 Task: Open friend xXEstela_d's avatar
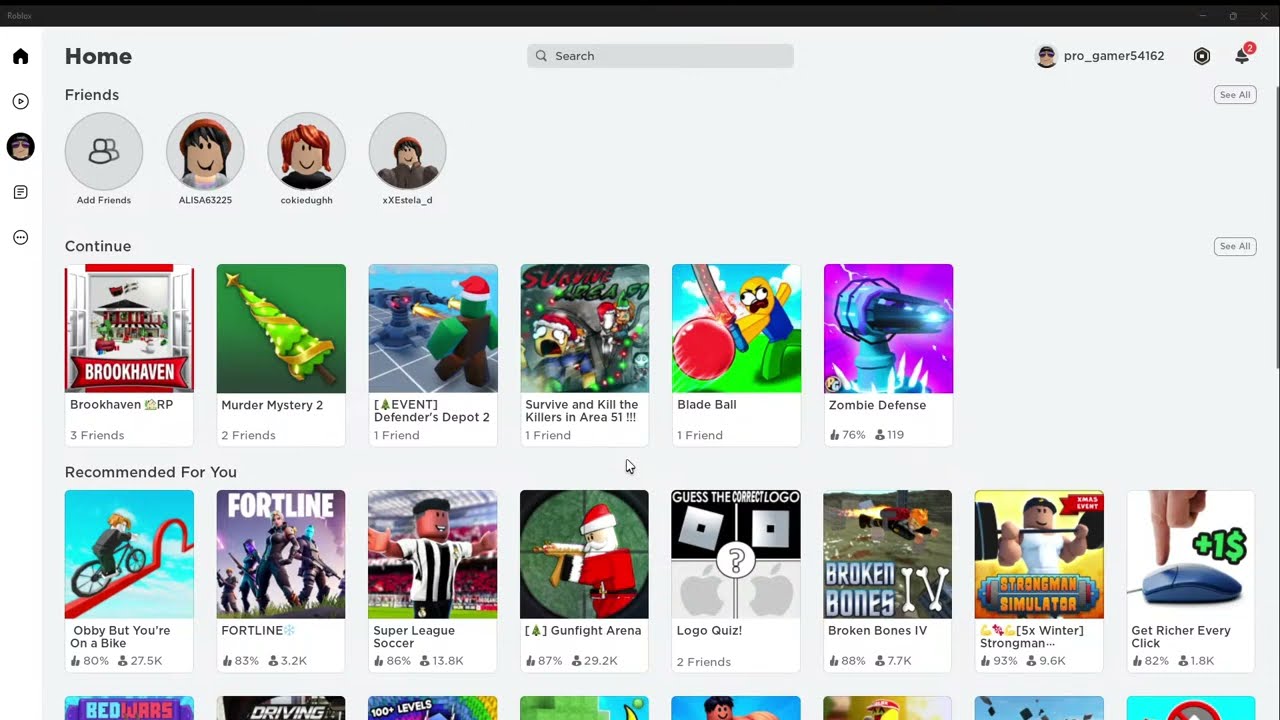(x=407, y=151)
